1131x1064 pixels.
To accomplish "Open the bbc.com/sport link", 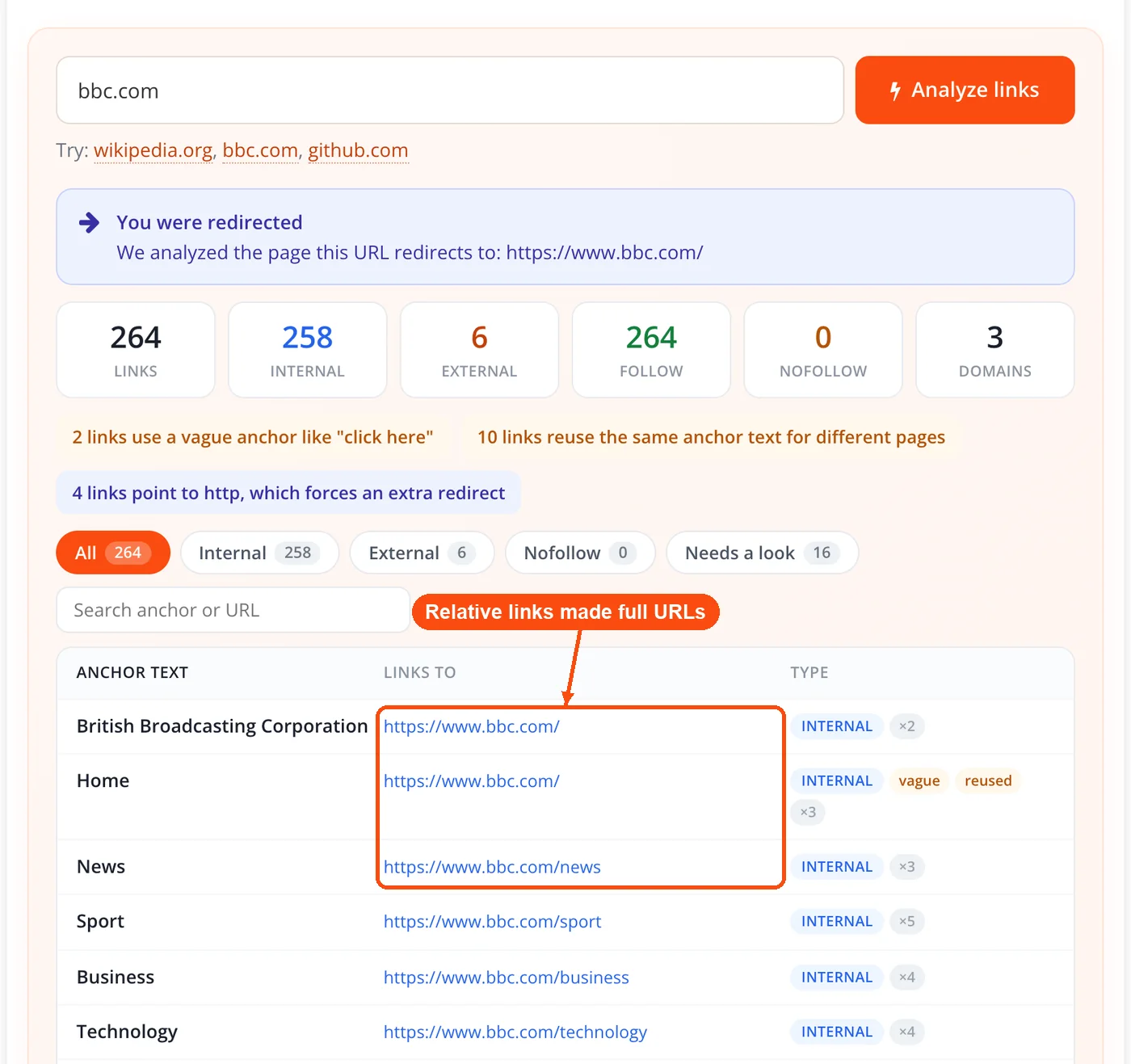I will click(x=492, y=922).
